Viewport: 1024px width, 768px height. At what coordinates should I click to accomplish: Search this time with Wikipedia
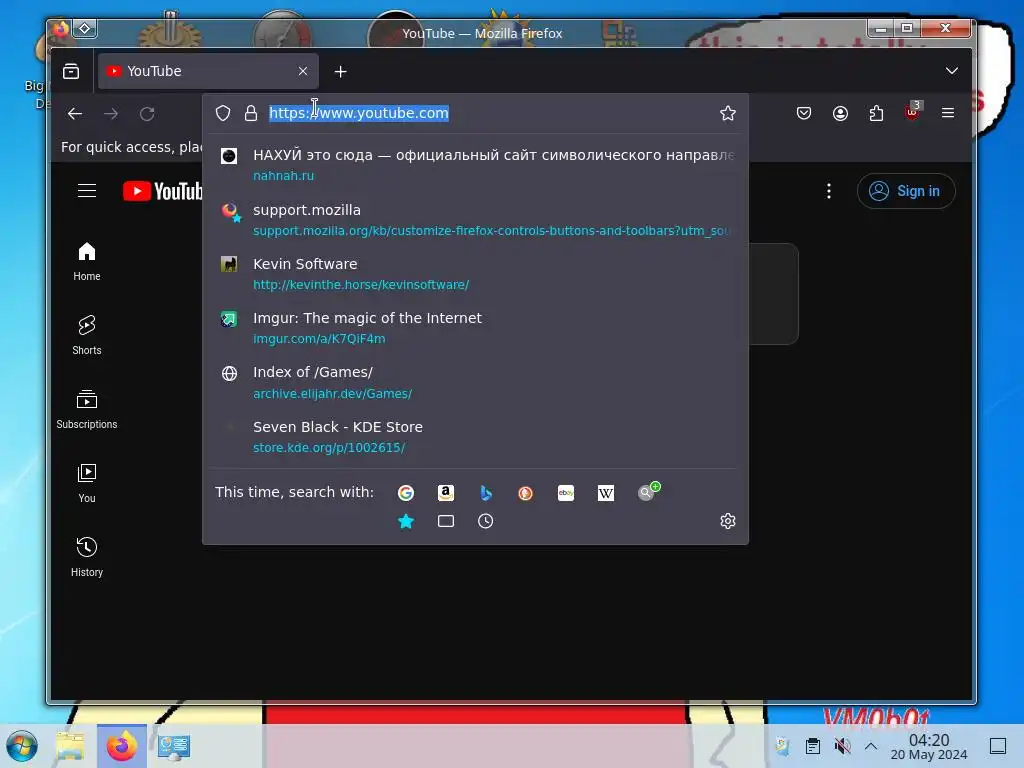[606, 493]
